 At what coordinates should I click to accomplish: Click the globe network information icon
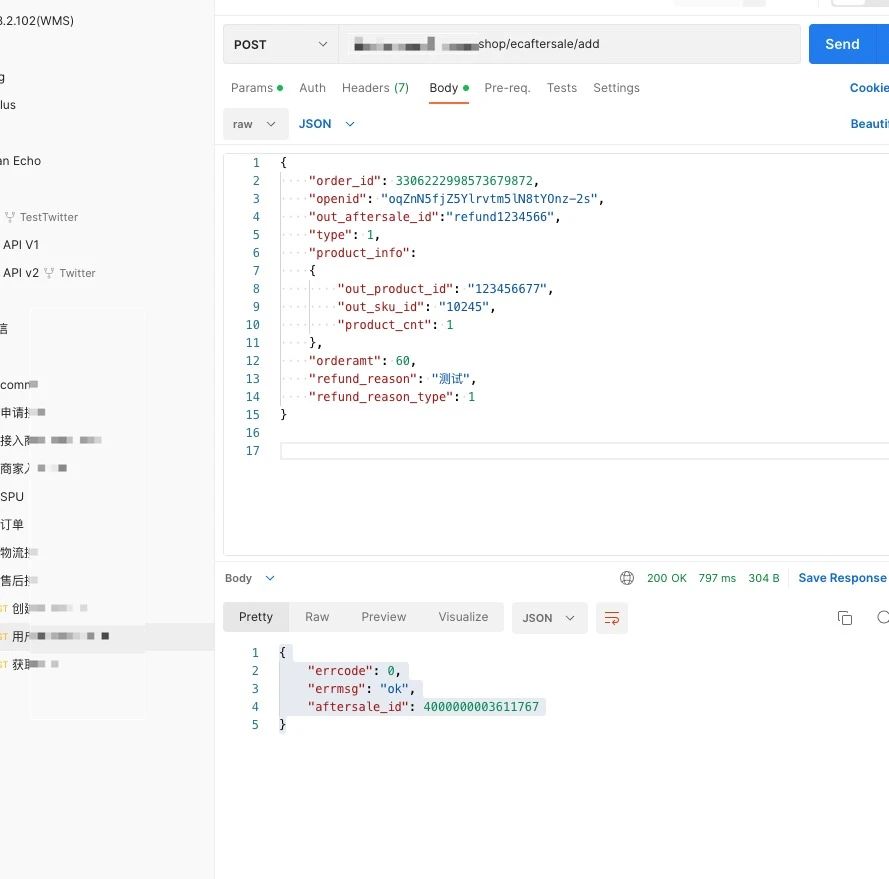[x=626, y=578]
